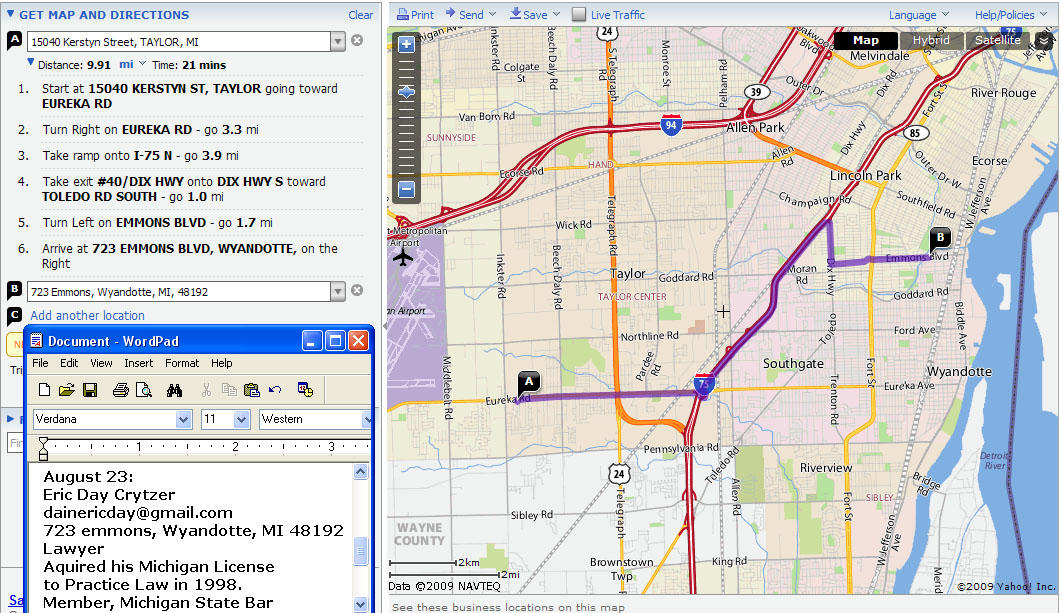1062x613 pixels.
Task: Click the WordPad Print icon
Action: 120,390
